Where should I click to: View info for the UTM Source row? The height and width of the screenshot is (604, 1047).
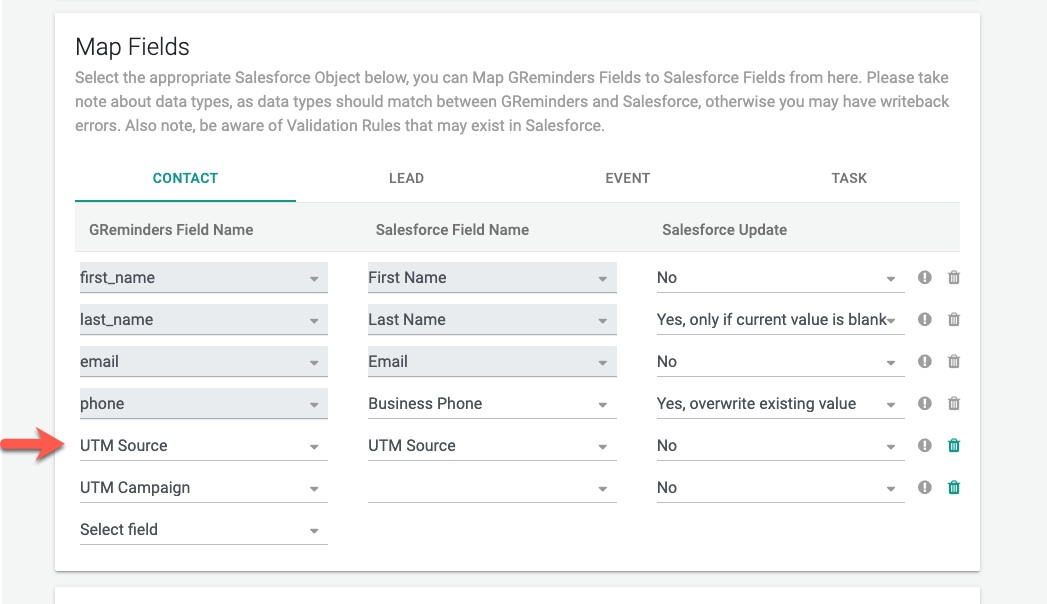coord(924,445)
